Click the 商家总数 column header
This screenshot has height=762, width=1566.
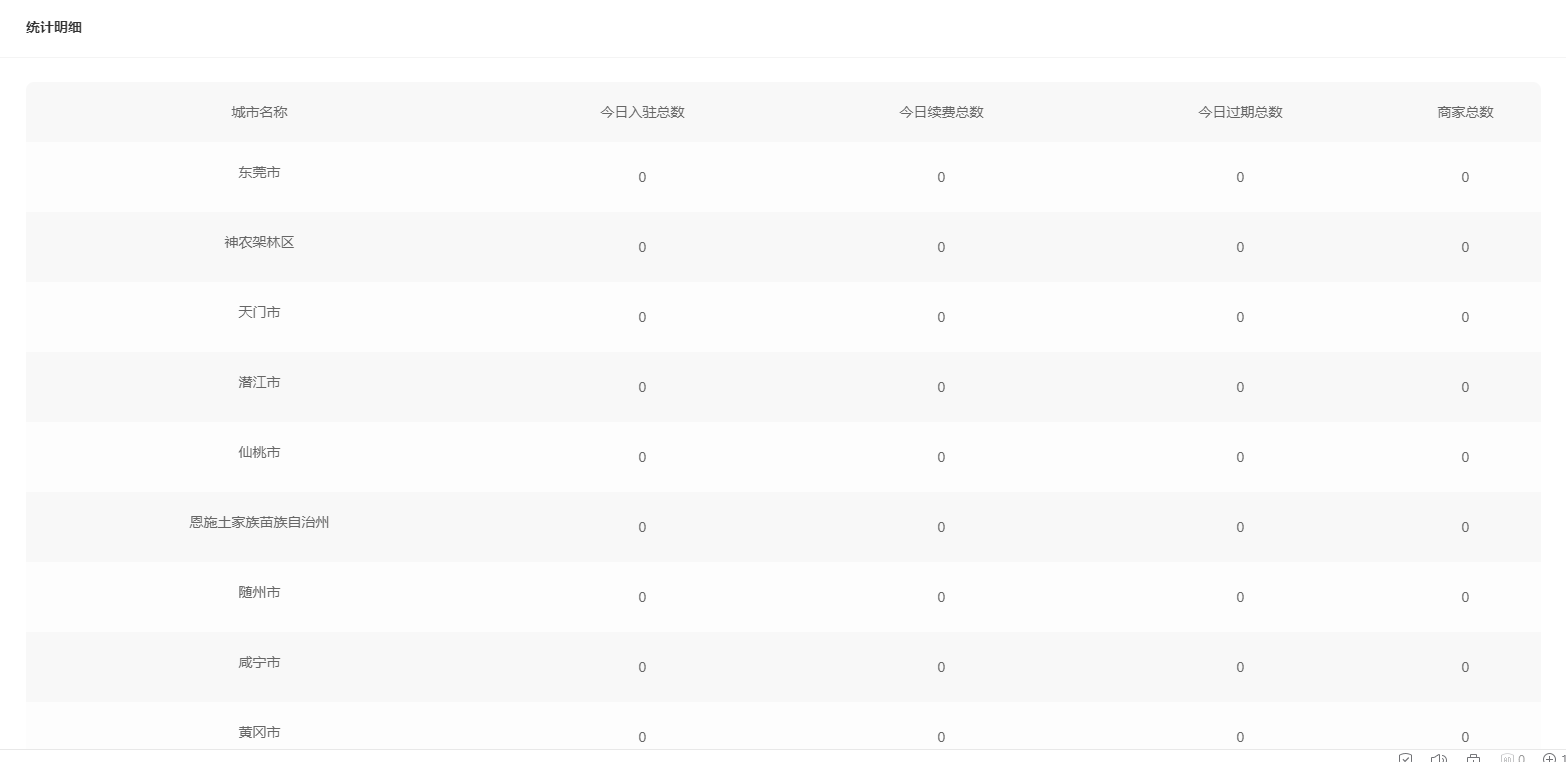tap(1465, 112)
